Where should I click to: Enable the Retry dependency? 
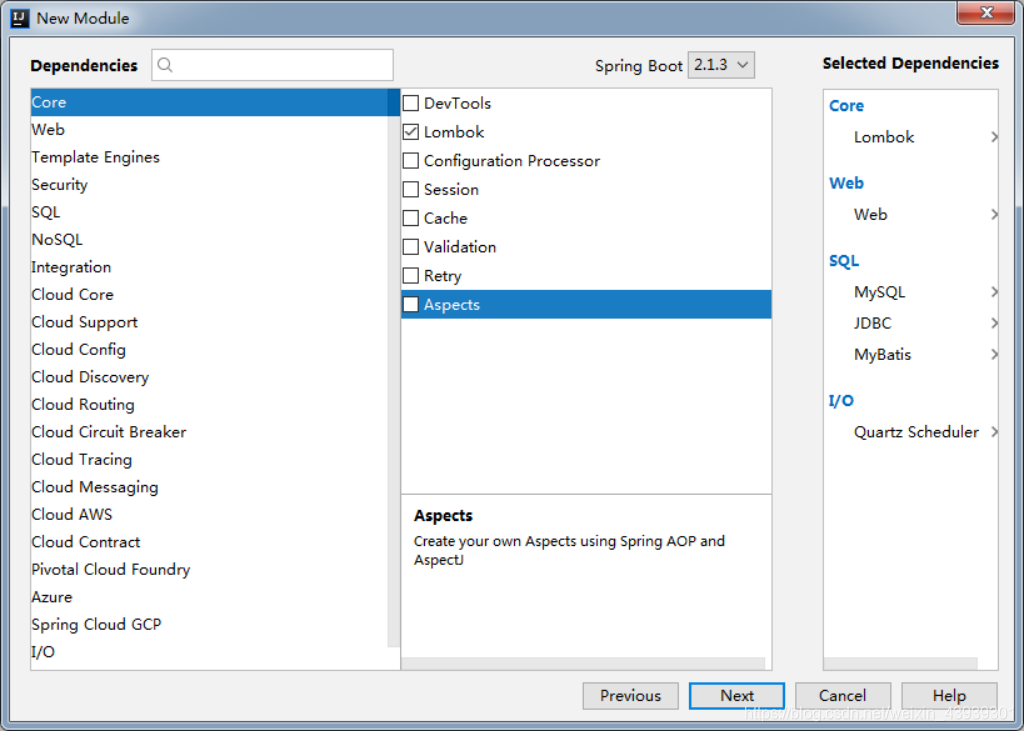pos(411,276)
